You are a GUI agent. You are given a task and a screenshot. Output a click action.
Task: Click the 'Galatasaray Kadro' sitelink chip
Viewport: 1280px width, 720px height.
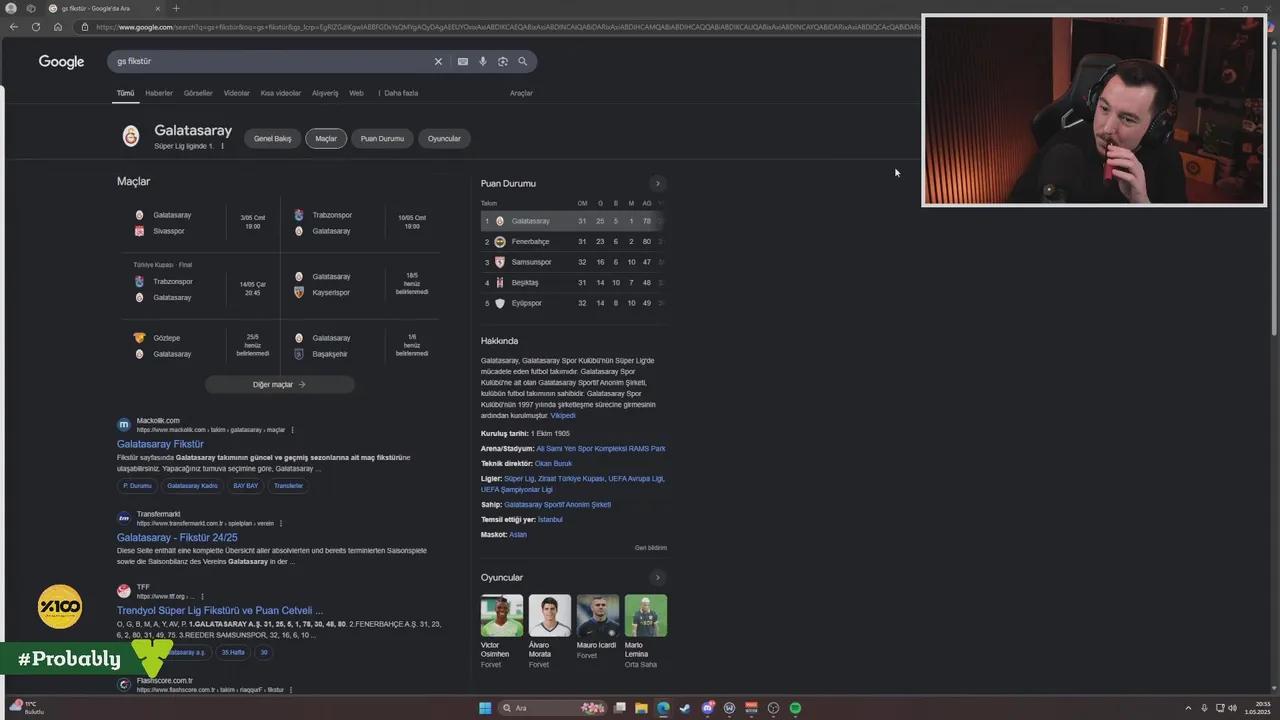click(x=192, y=486)
